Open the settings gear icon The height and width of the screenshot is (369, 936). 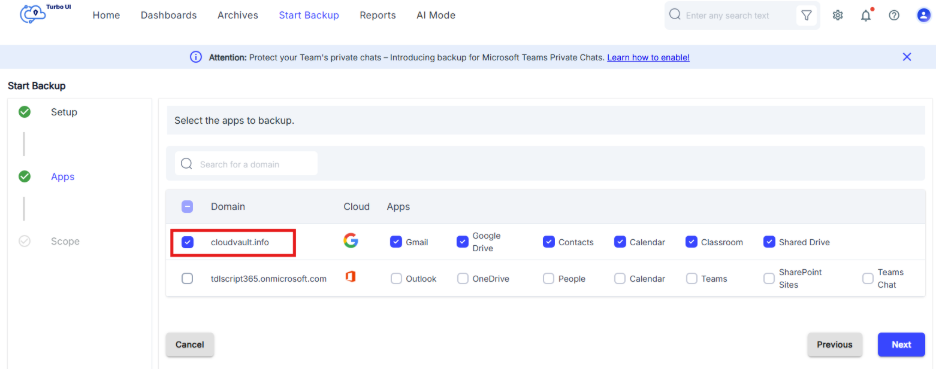tap(838, 16)
